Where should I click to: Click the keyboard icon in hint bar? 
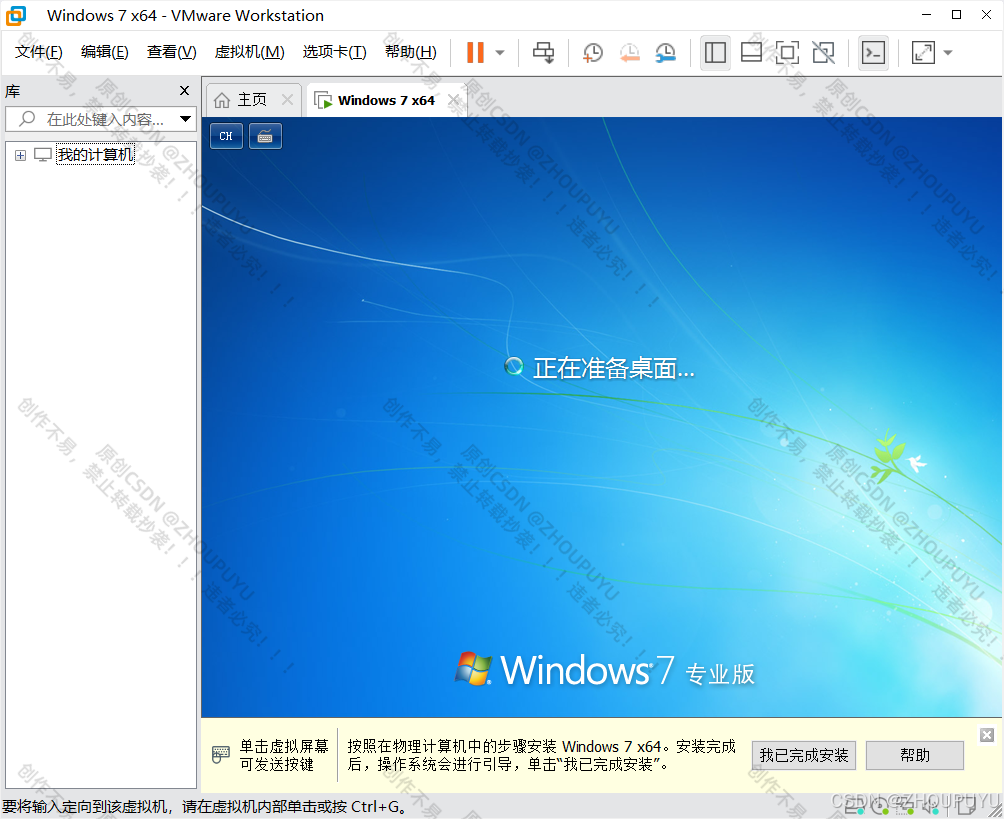point(220,754)
